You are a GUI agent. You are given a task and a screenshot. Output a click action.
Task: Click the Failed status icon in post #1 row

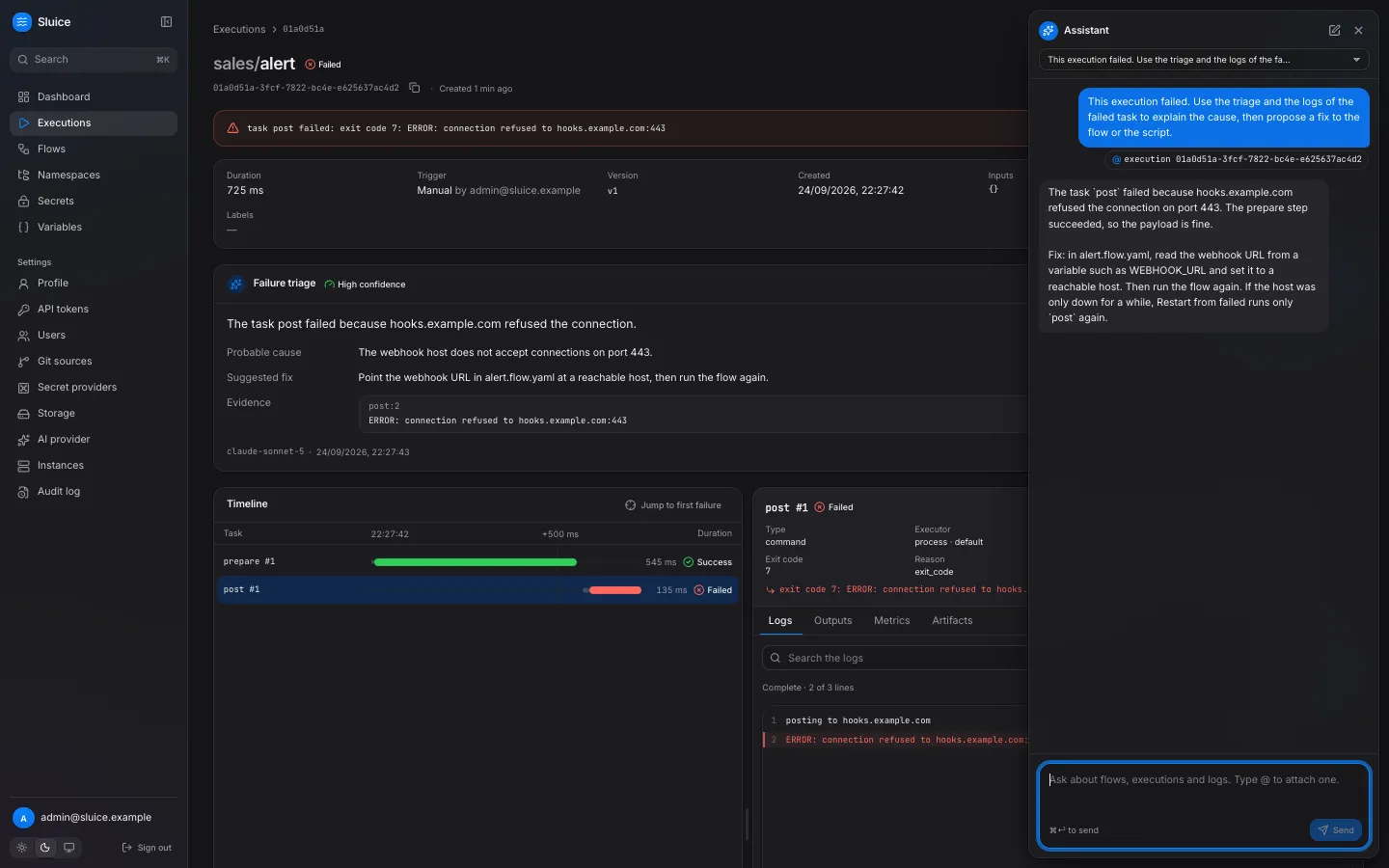pyautogui.click(x=699, y=590)
